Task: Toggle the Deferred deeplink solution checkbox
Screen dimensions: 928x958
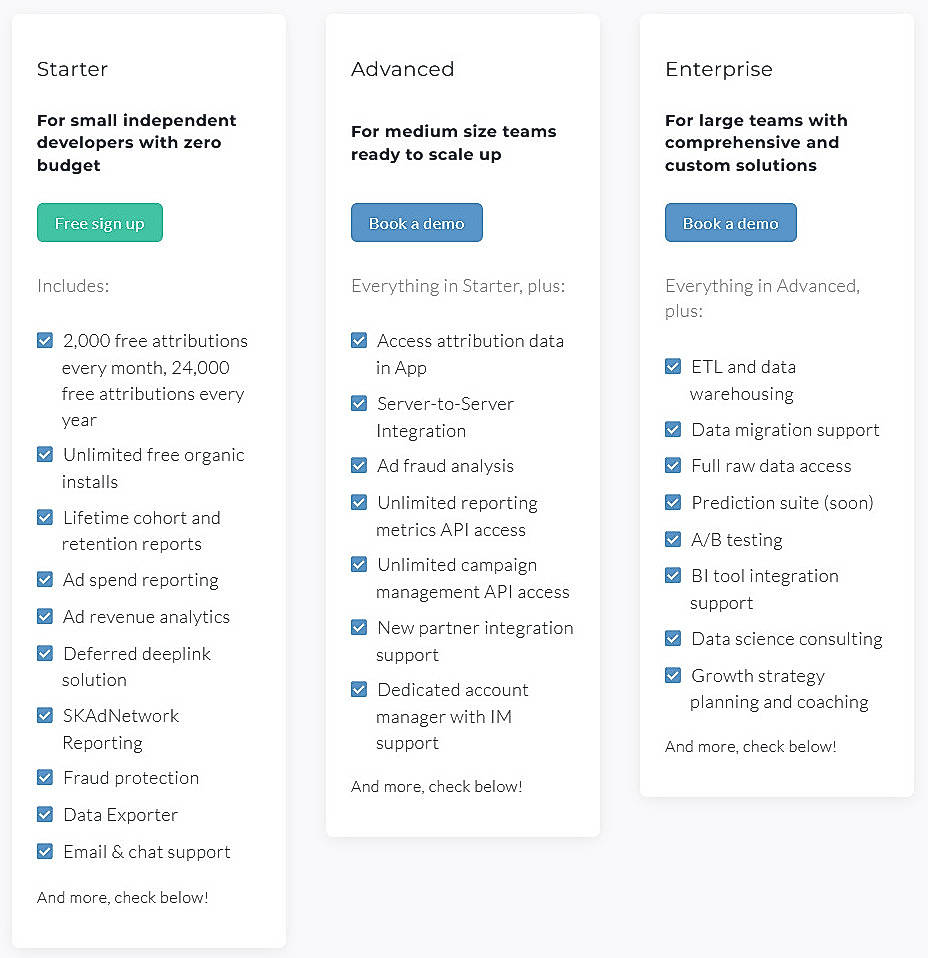Action: [45, 653]
